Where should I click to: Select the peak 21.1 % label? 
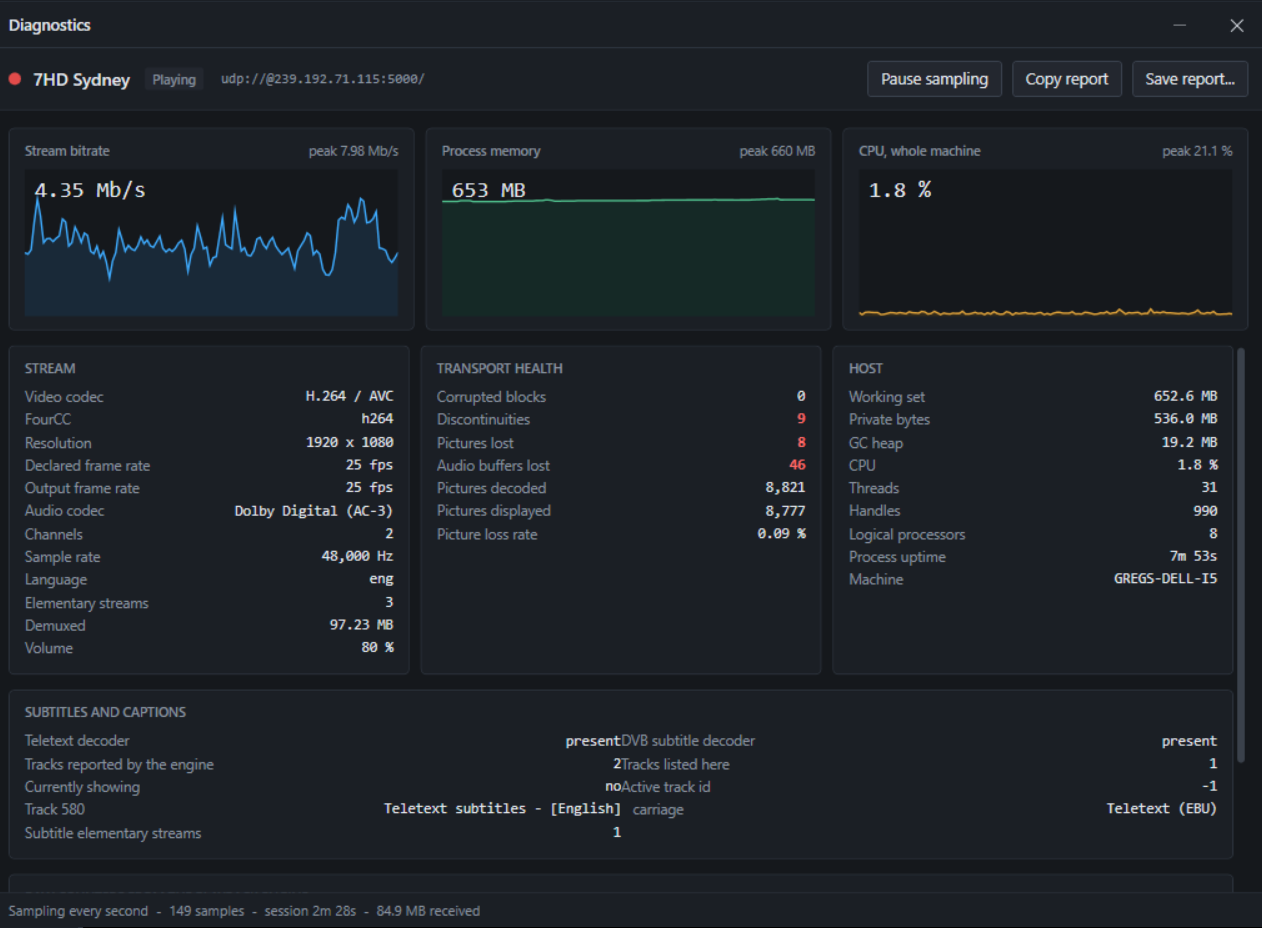(1197, 151)
